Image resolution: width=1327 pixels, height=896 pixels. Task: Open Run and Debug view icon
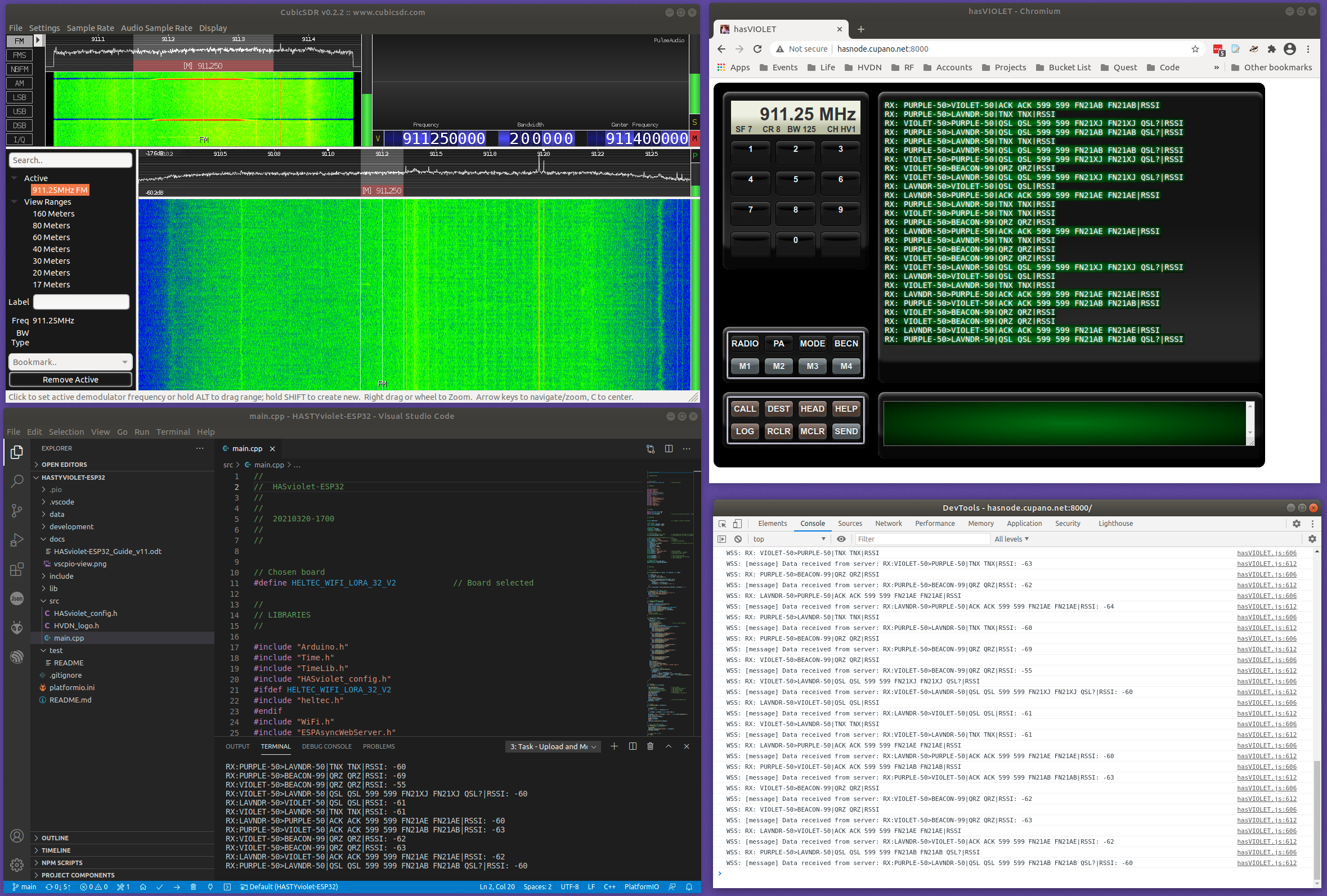coord(17,540)
